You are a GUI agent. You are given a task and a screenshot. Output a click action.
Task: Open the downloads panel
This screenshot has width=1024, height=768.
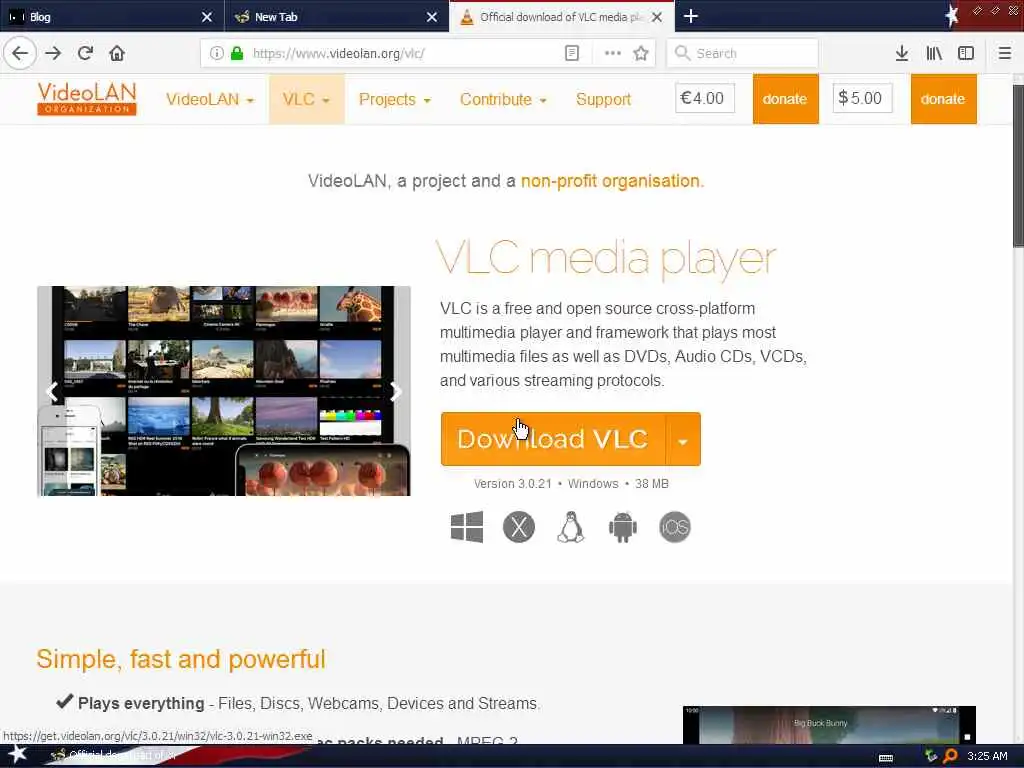[902, 54]
